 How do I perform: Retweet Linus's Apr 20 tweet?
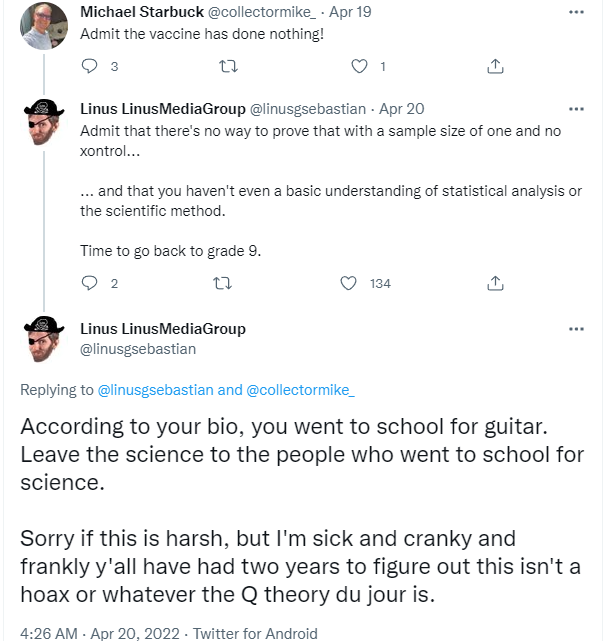[x=223, y=283]
